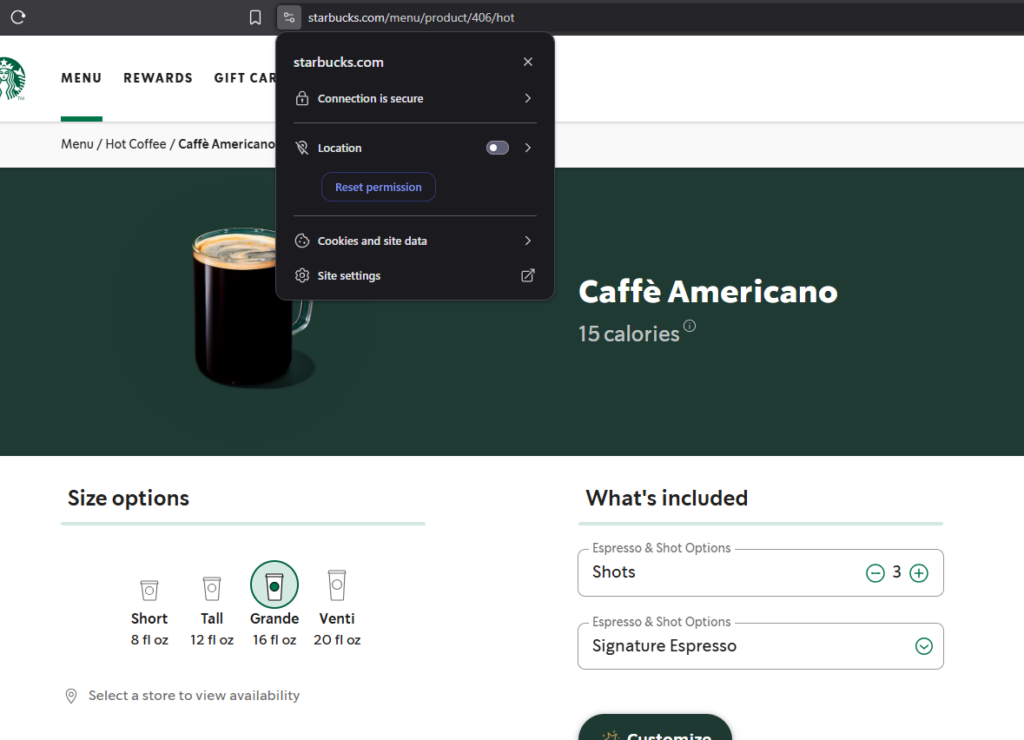Open the REWARDS navigation tab

(x=158, y=78)
